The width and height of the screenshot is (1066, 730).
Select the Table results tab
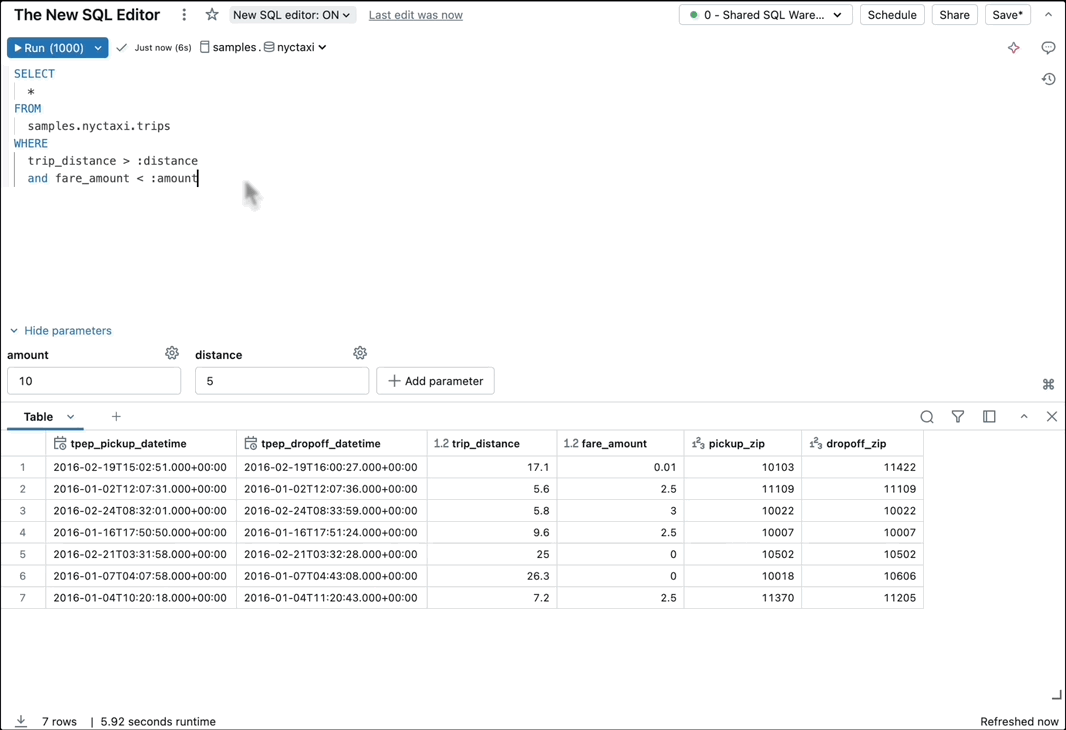point(38,417)
